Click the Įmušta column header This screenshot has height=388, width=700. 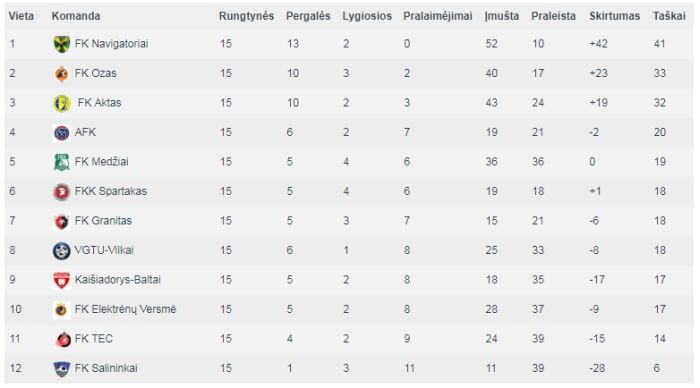tap(502, 16)
